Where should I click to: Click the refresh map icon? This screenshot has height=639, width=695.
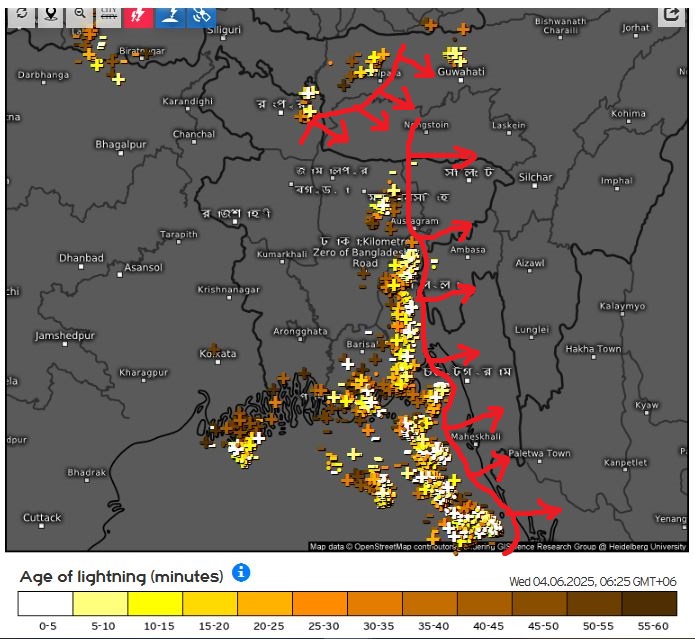coord(22,15)
